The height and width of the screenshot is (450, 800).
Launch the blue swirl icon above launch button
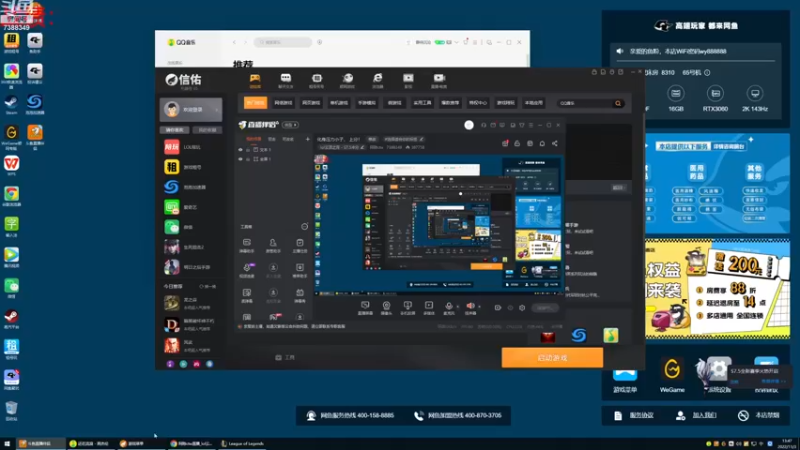(x=579, y=335)
